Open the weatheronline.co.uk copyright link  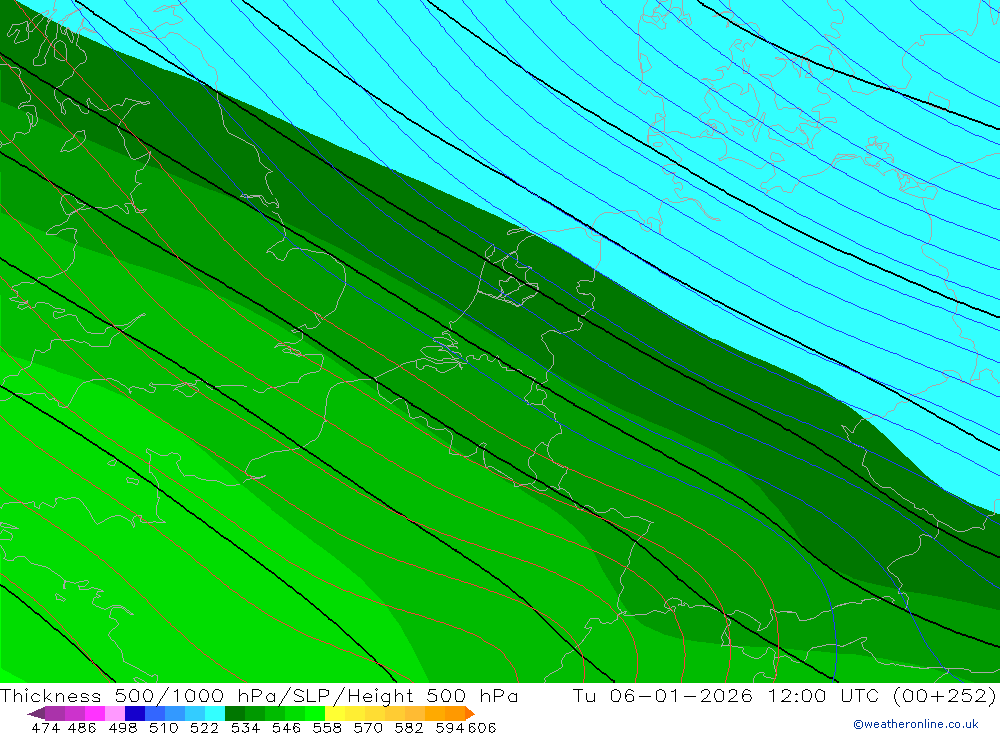915,724
